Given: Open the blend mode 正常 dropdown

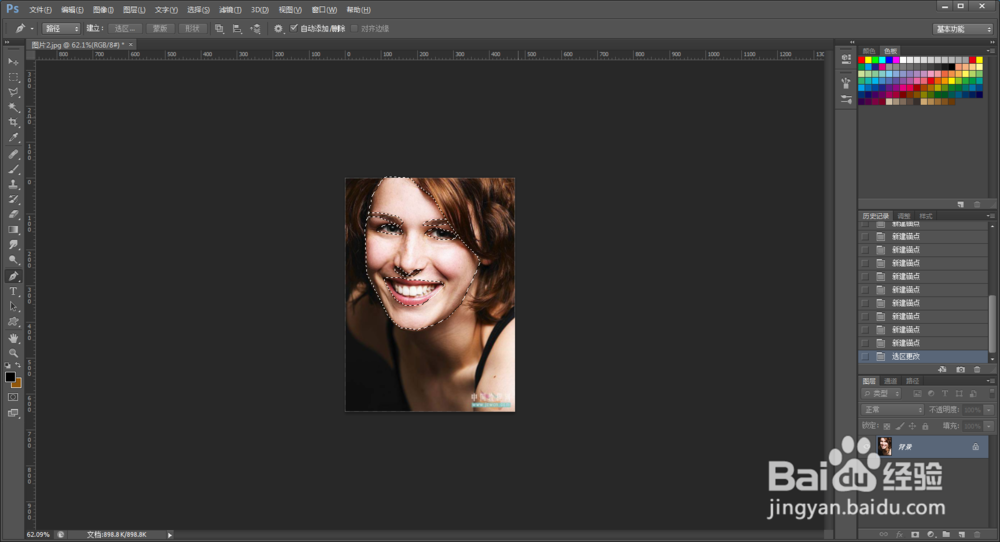Looking at the screenshot, I should (892, 409).
